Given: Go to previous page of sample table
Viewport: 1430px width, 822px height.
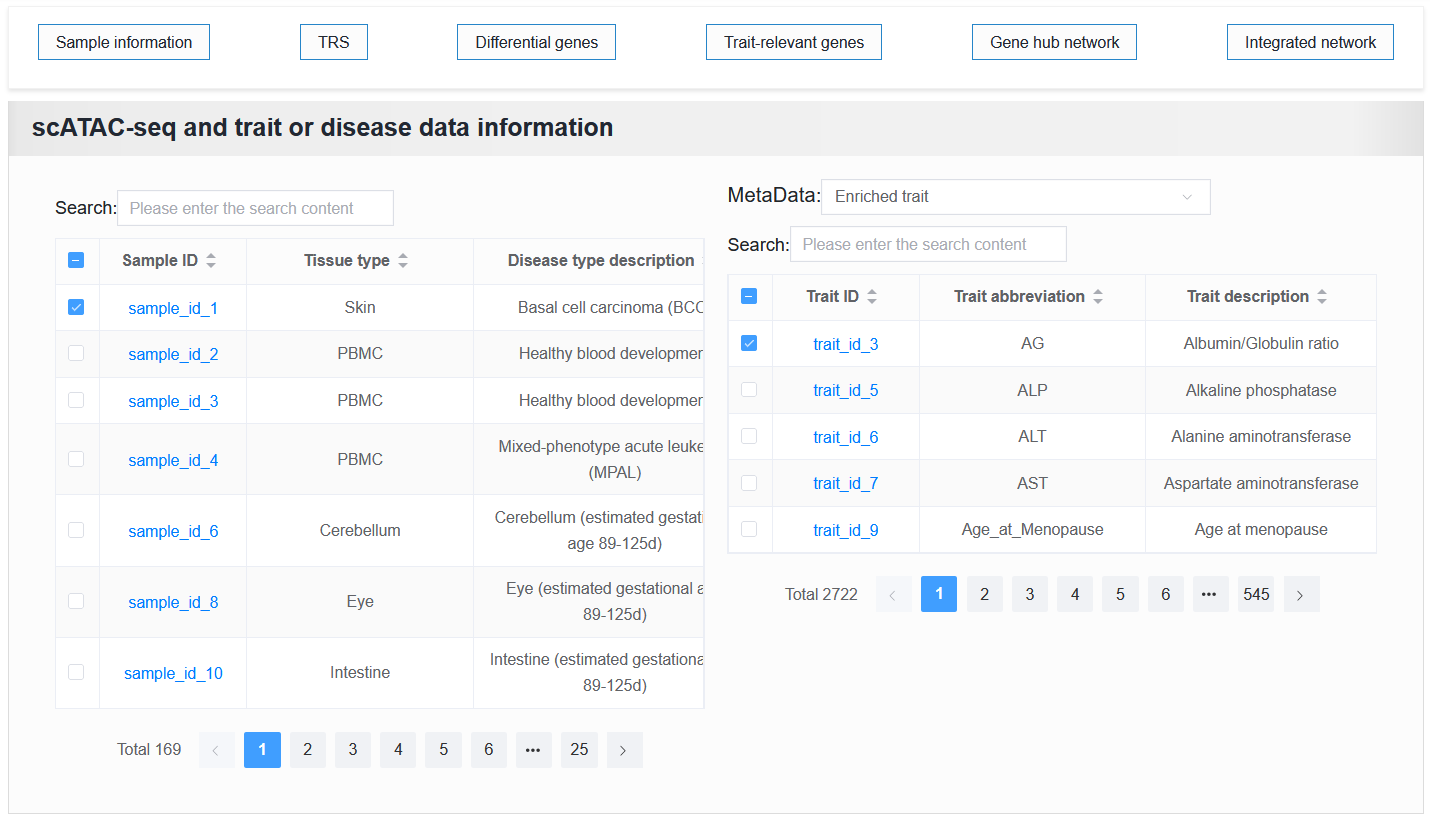Looking at the screenshot, I should pyautogui.click(x=216, y=750).
